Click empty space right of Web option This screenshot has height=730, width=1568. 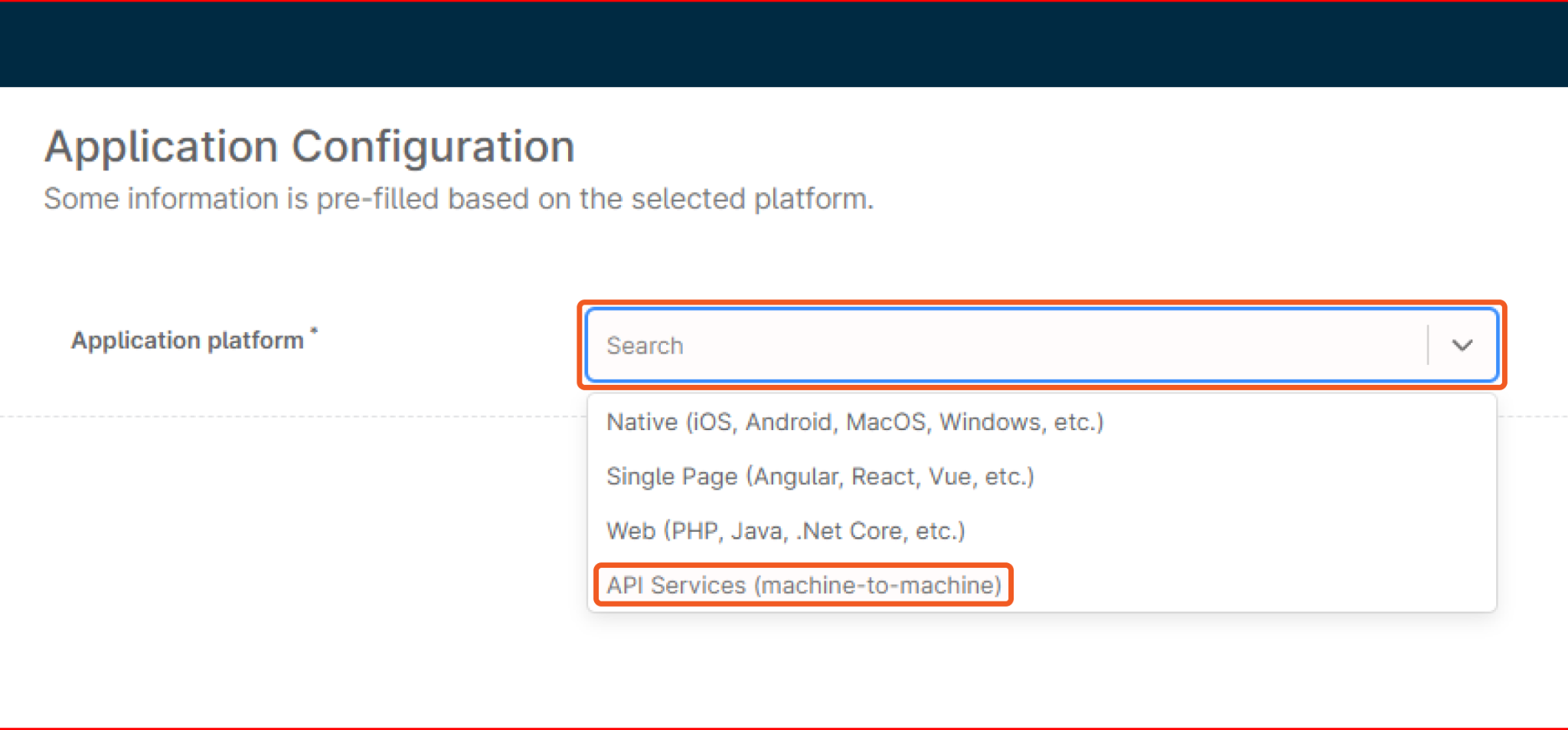[1225, 530]
